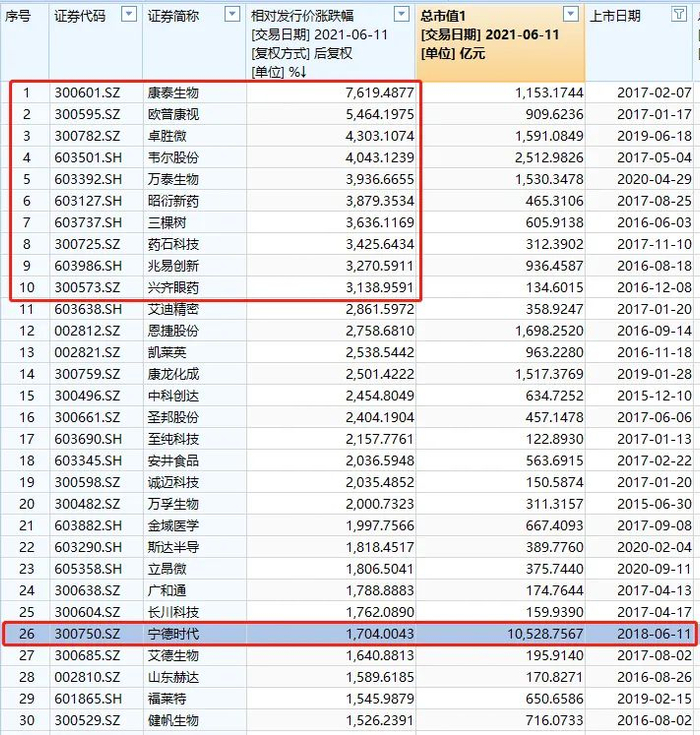Select the 序号 column header
700x735 pixels.
click(18, 16)
